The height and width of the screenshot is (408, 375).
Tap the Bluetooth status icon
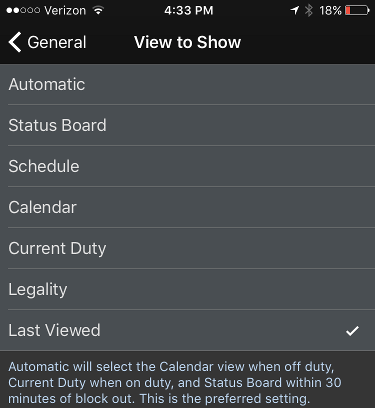(309, 10)
